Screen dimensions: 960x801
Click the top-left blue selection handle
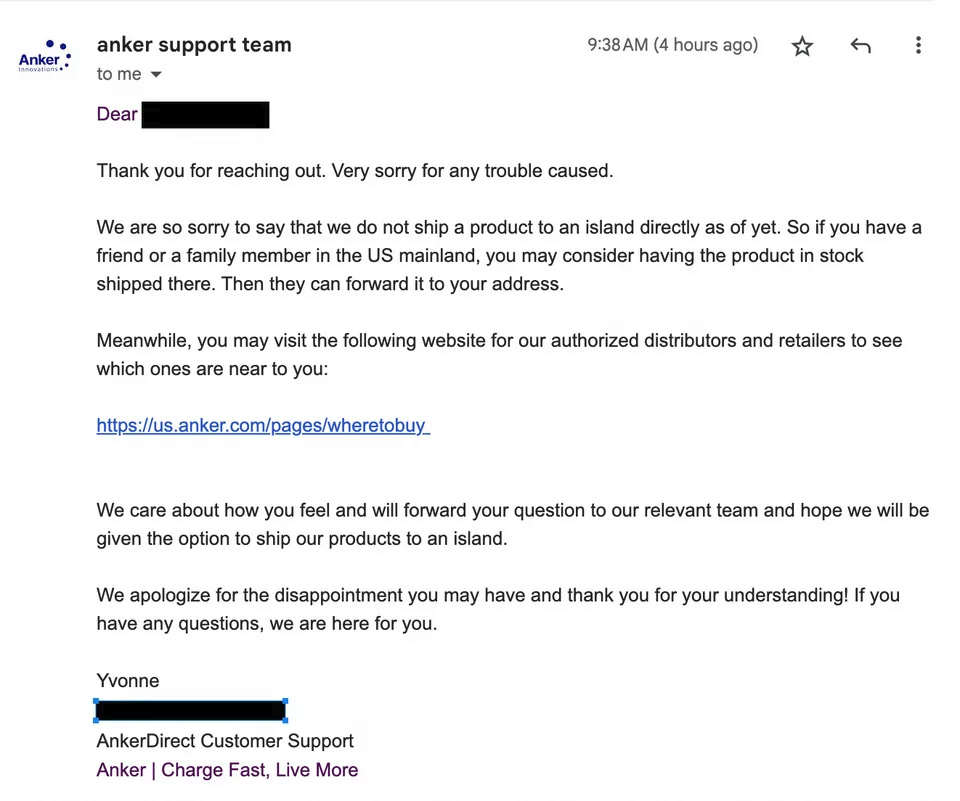pyautogui.click(x=96, y=702)
